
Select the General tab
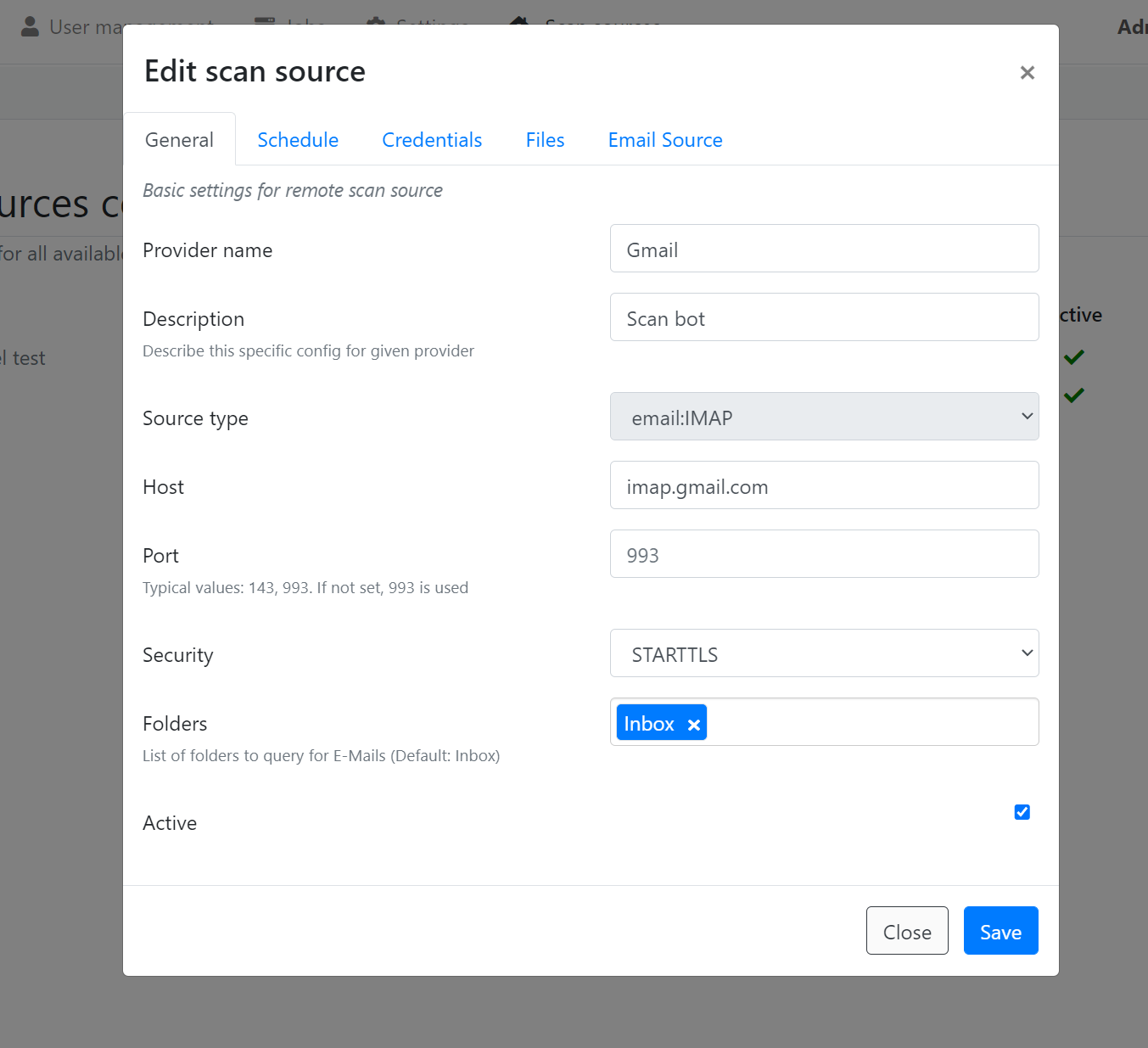(179, 140)
